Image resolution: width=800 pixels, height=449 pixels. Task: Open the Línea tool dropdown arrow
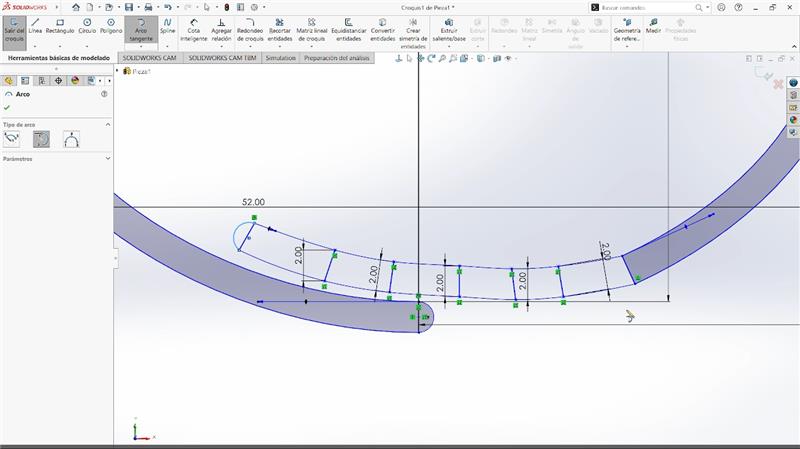pos(35,46)
